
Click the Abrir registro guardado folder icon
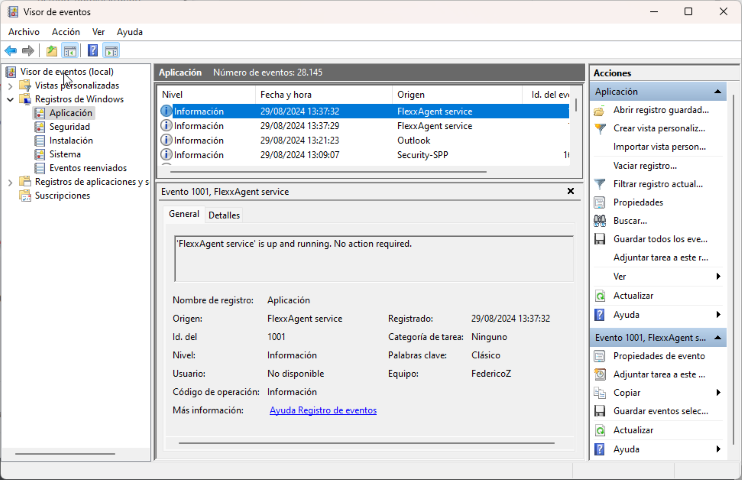[600, 110]
